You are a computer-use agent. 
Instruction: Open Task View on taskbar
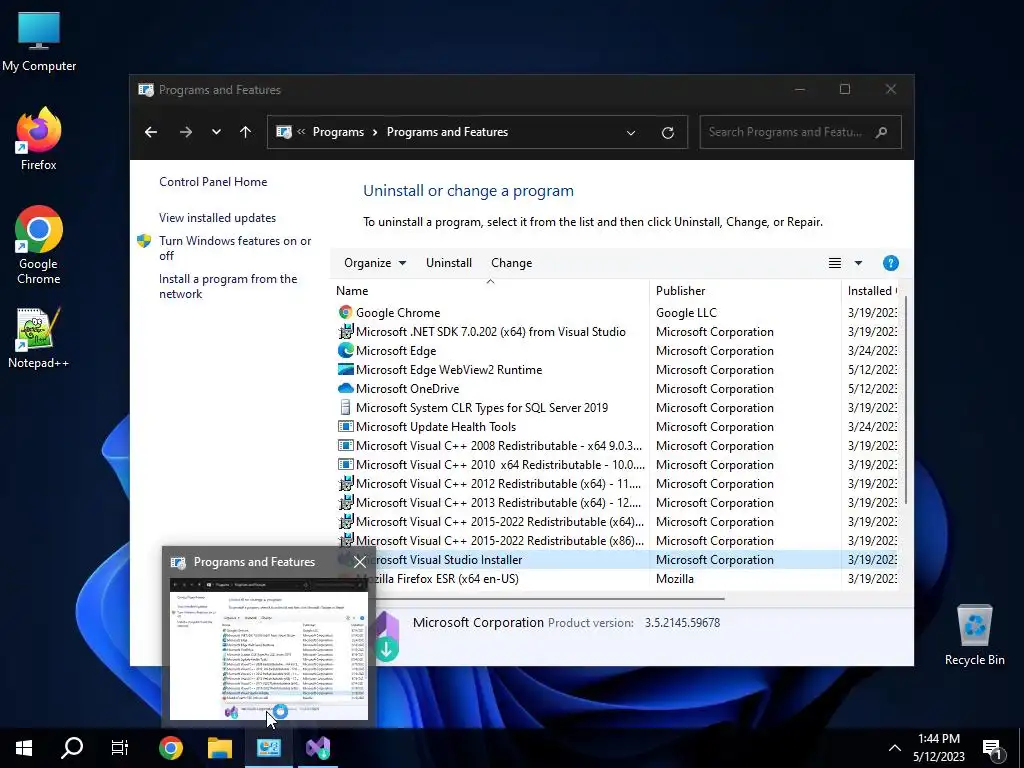click(120, 748)
